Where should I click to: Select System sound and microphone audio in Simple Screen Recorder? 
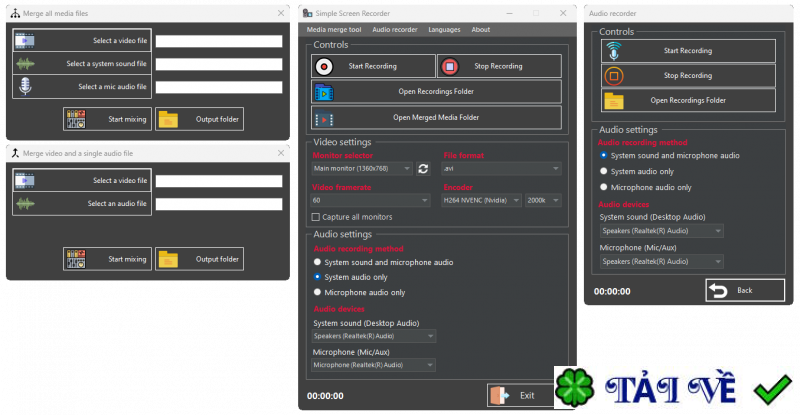click(x=317, y=262)
